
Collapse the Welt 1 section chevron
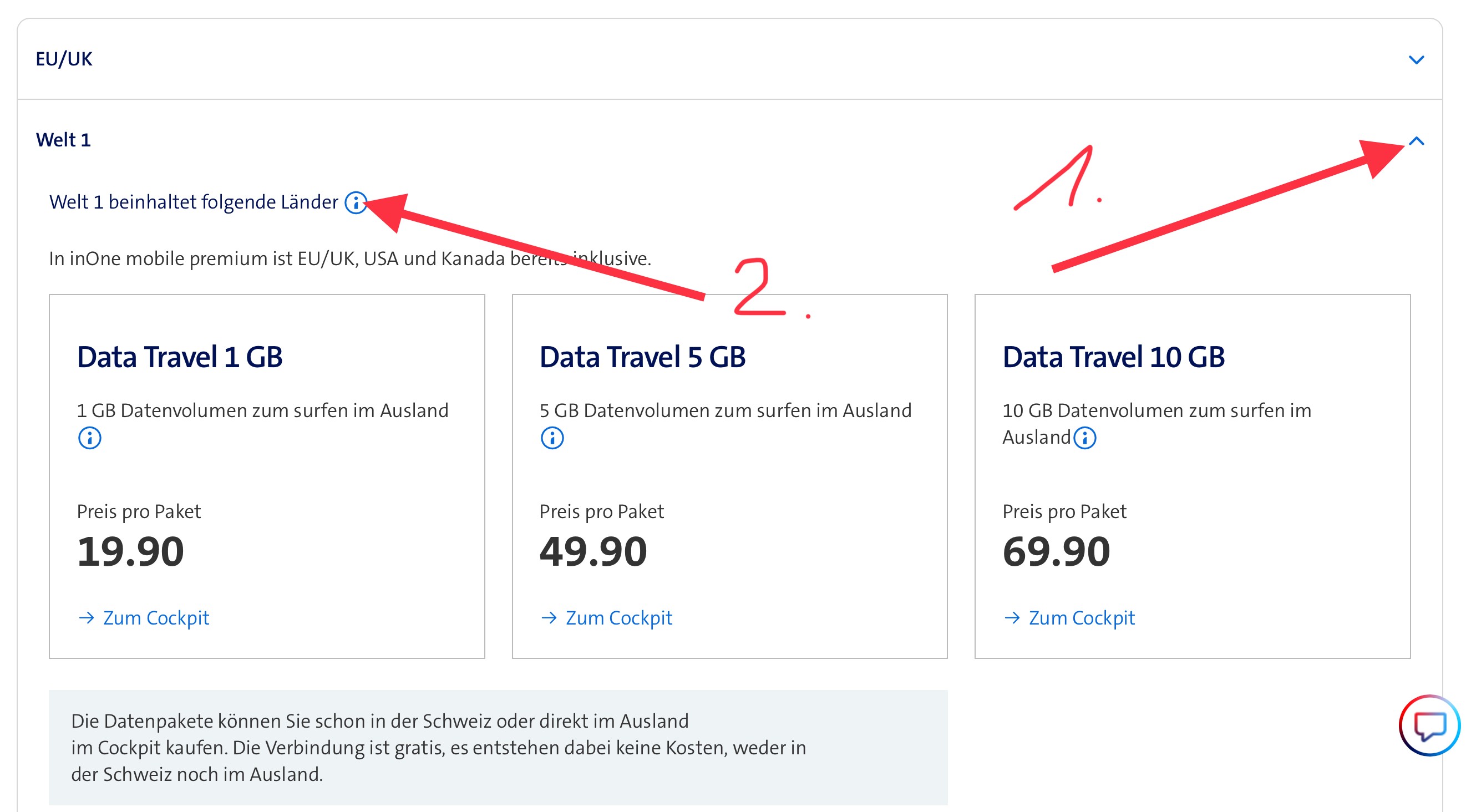click(1416, 141)
